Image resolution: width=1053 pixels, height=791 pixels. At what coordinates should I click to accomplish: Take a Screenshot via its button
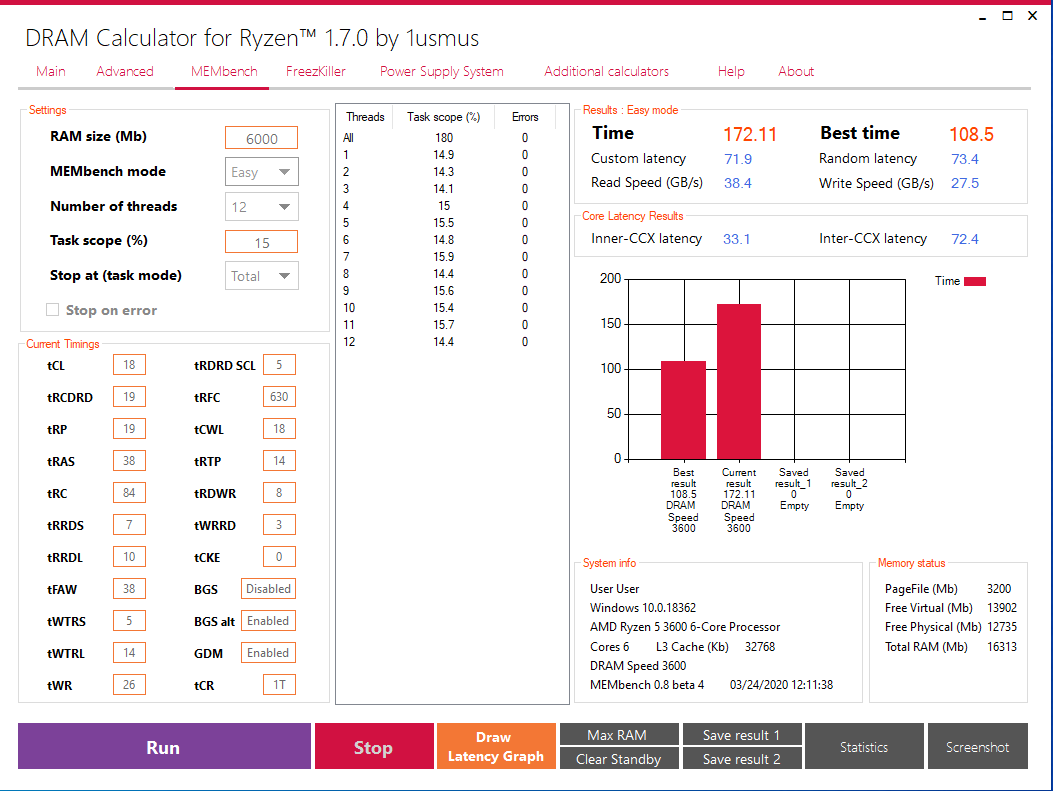tap(977, 747)
